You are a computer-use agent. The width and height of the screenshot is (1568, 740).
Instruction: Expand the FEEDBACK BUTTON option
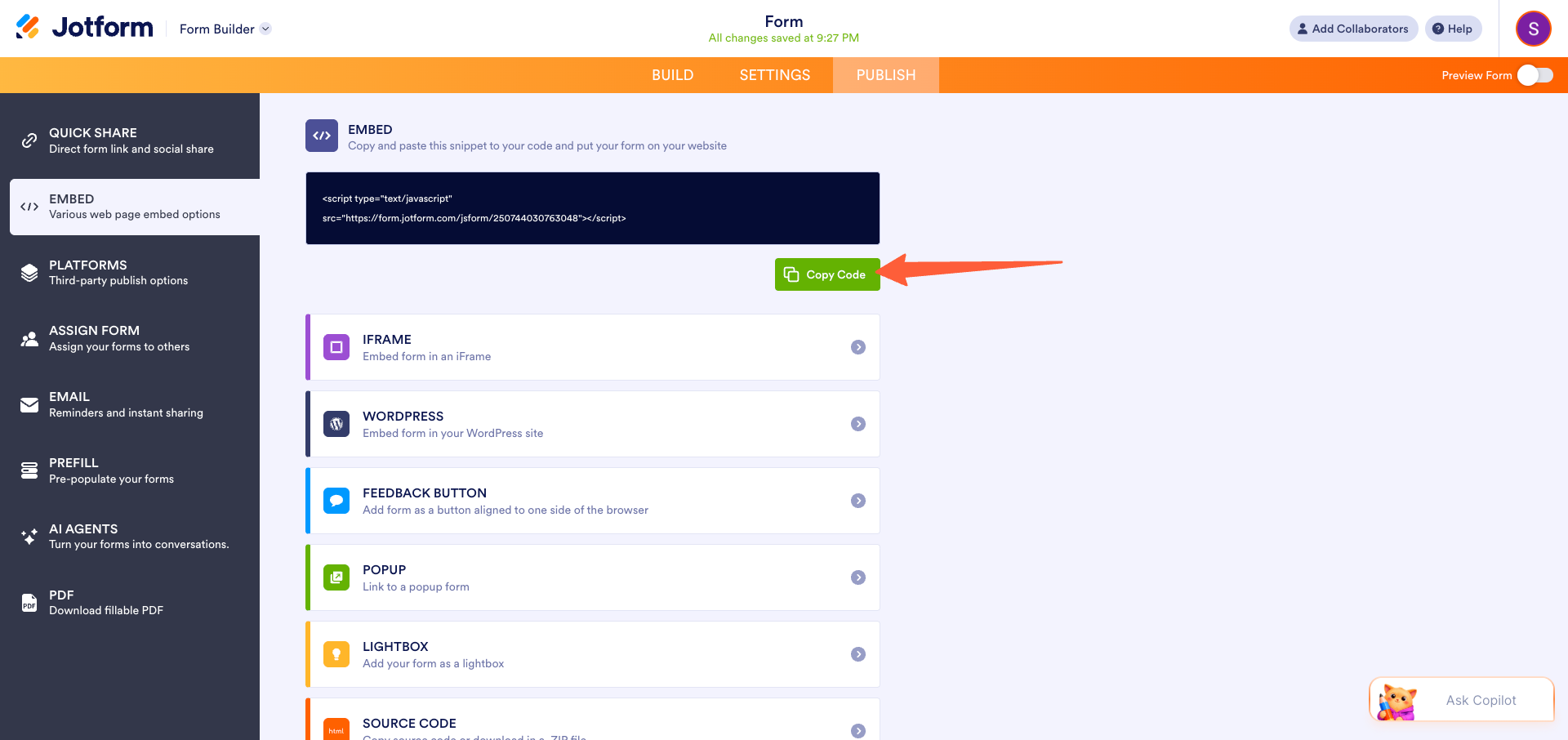[858, 501]
